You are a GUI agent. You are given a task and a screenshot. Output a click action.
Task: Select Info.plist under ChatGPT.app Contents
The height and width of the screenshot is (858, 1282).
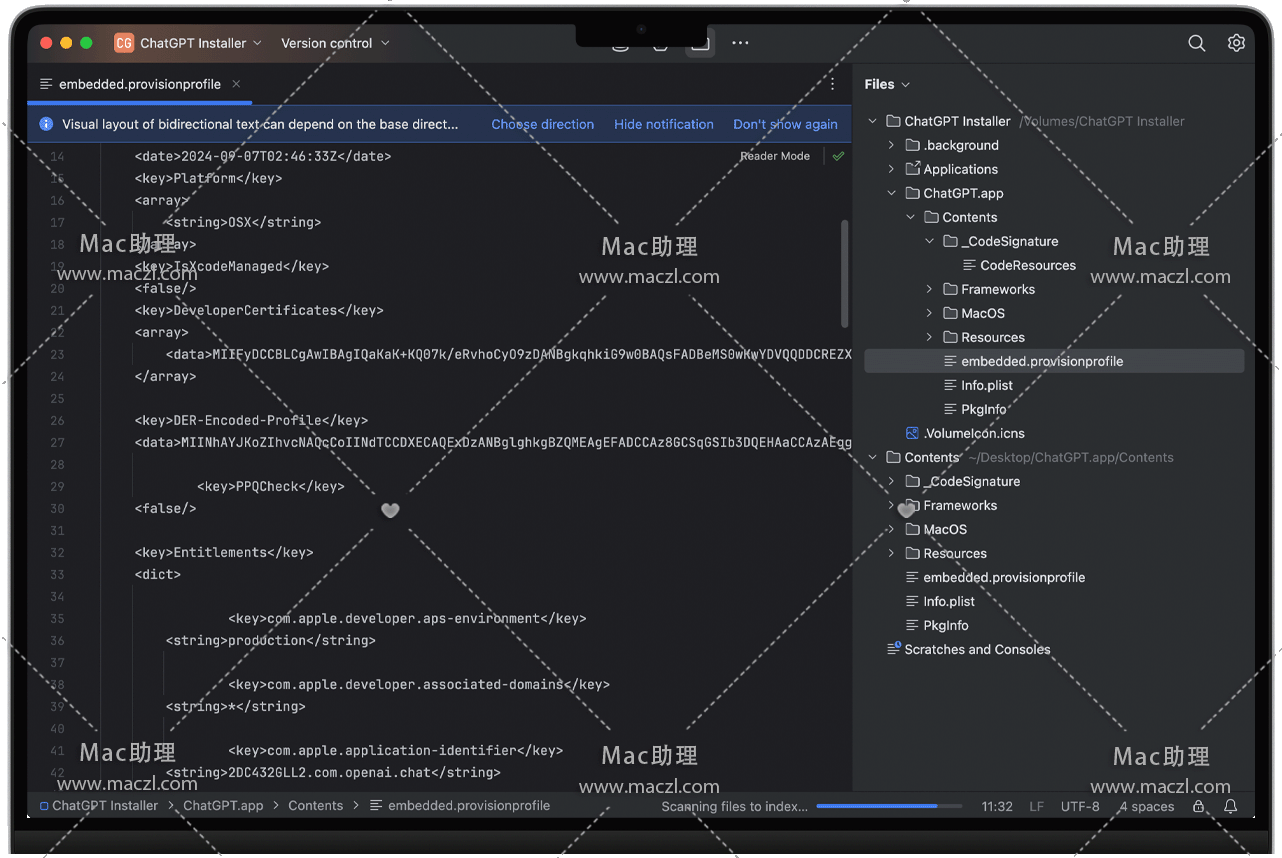click(986, 385)
